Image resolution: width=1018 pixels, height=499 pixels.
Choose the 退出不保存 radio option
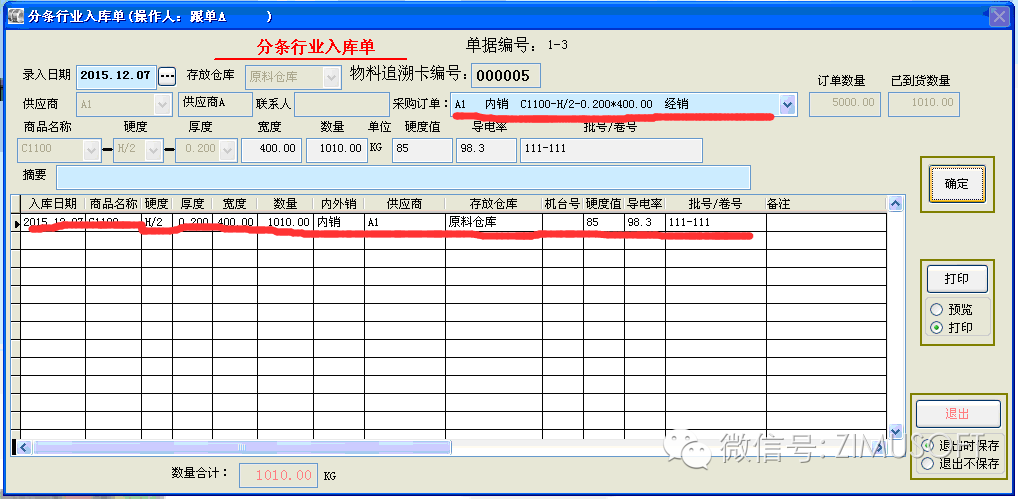(x=927, y=463)
